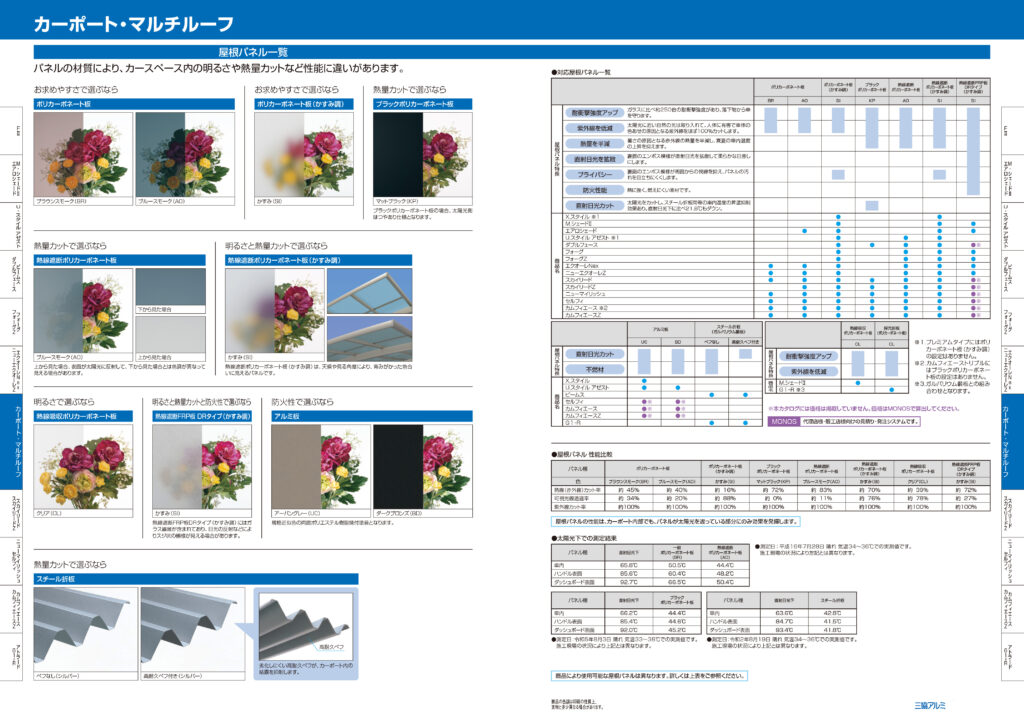Click the 下から見た場合 swatch image
Image resolution: width=1024 pixels, height=723 pixels.
170,287
